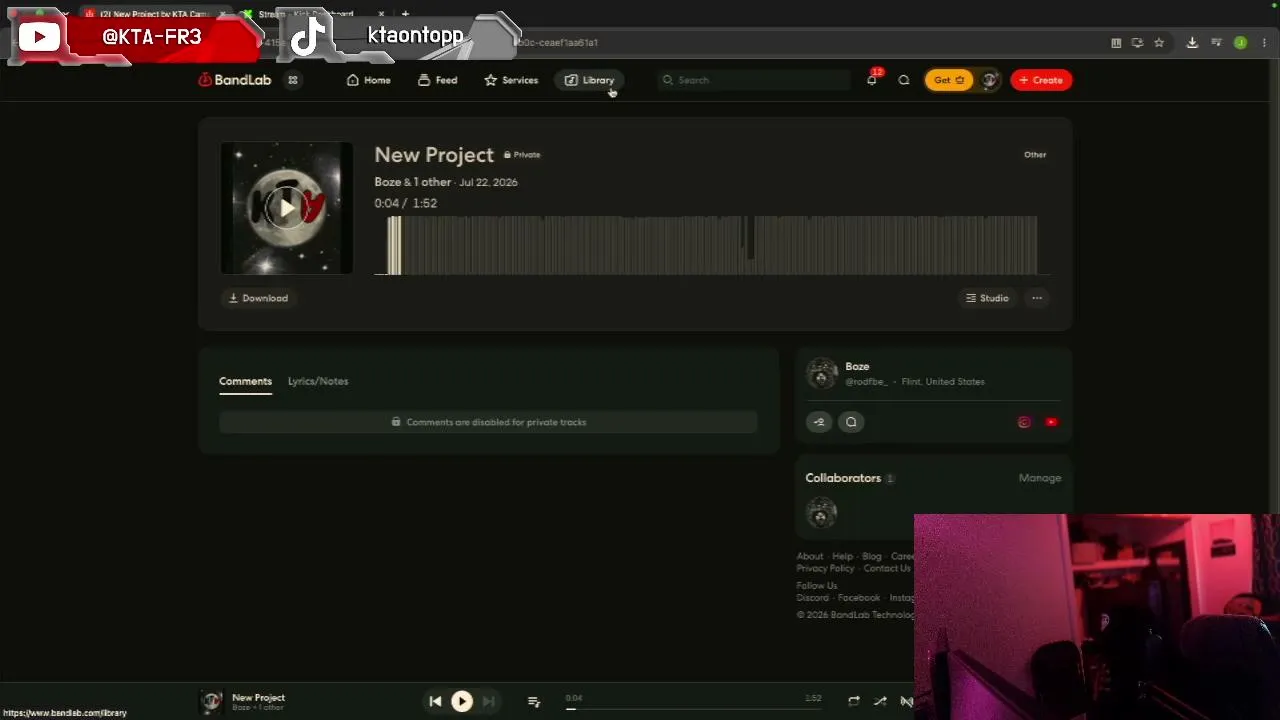The width and height of the screenshot is (1280, 720).
Task: Open the Facebook follow link
Action: (859, 598)
